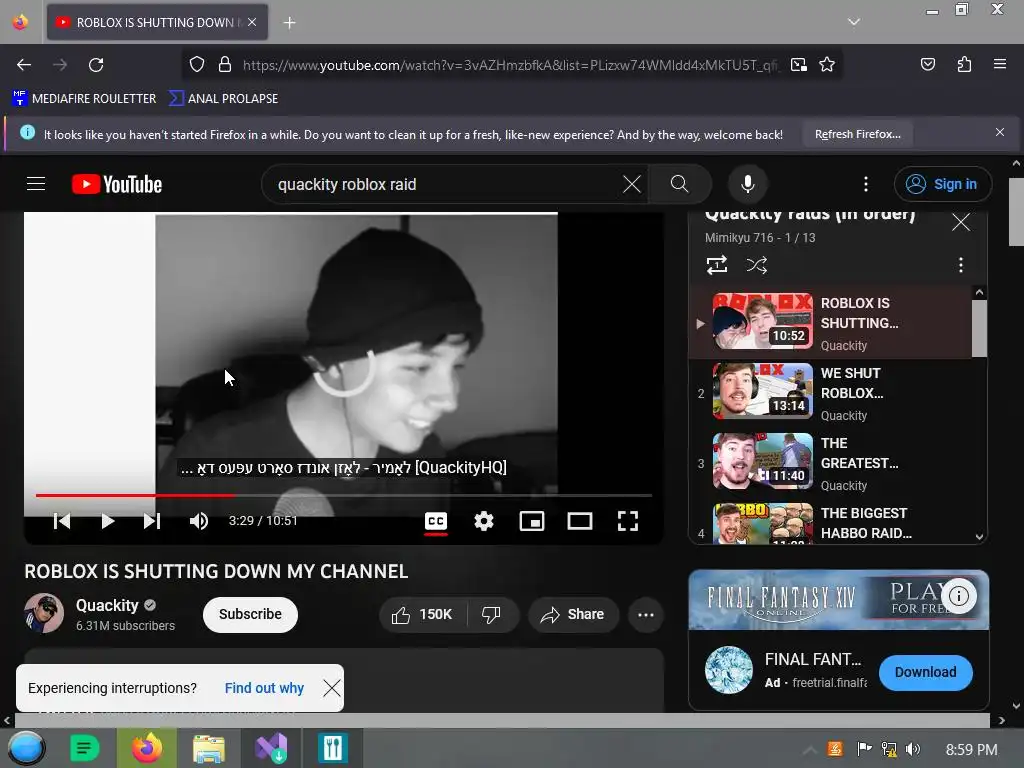This screenshot has height=768, width=1024.
Task: Open Windows Start orb
Action: pos(26,748)
